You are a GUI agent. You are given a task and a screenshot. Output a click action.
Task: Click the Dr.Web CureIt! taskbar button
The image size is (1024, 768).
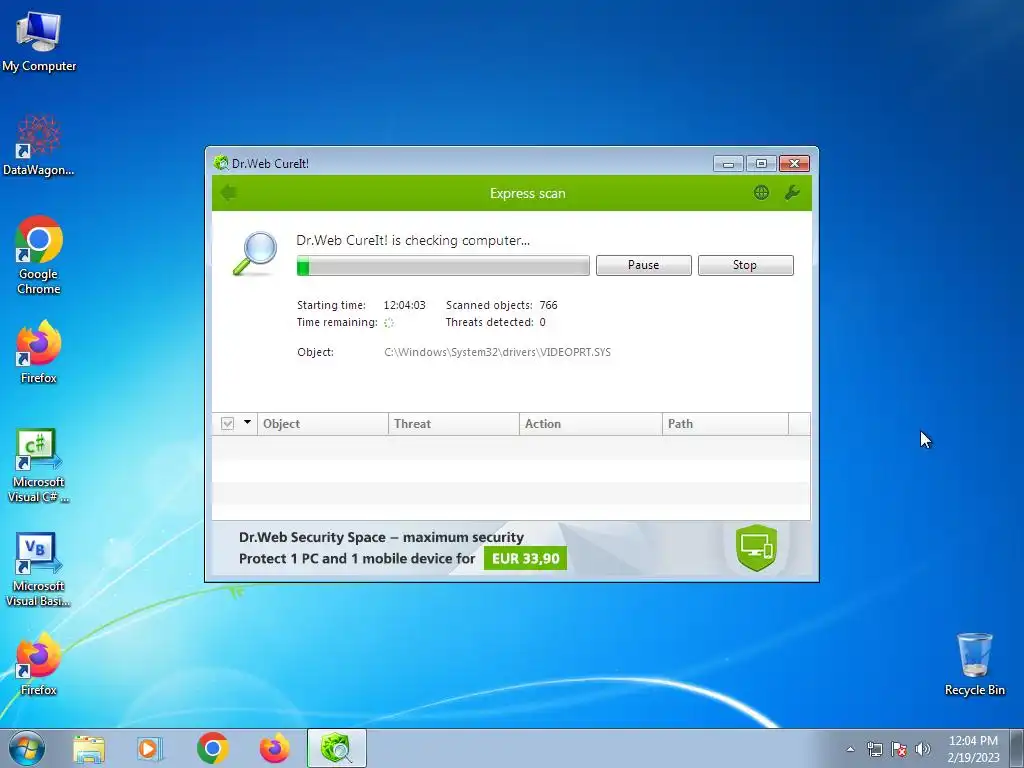[337, 748]
